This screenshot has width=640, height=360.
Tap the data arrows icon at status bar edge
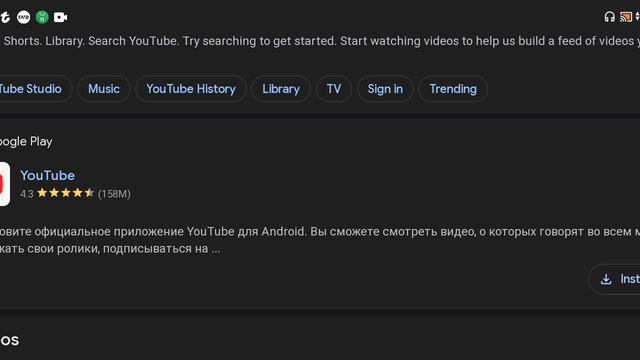point(637,17)
